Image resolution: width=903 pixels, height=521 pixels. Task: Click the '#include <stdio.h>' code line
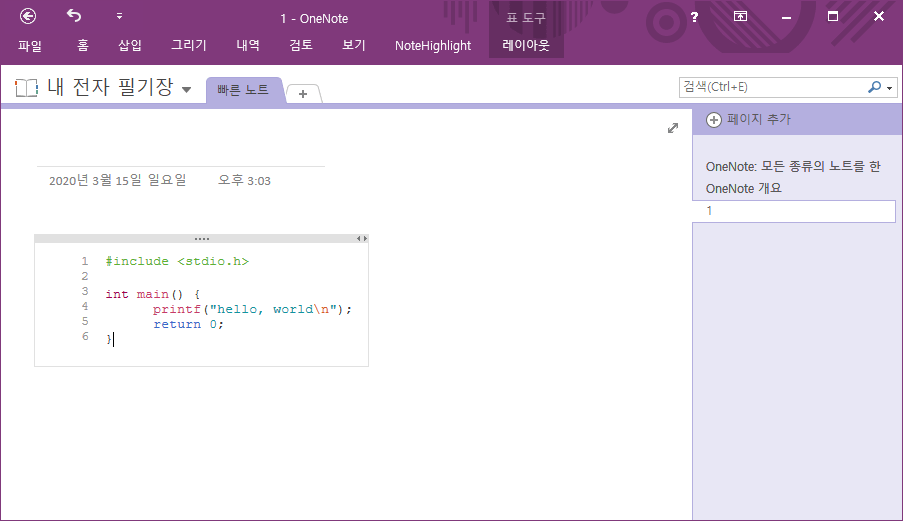tap(177, 261)
